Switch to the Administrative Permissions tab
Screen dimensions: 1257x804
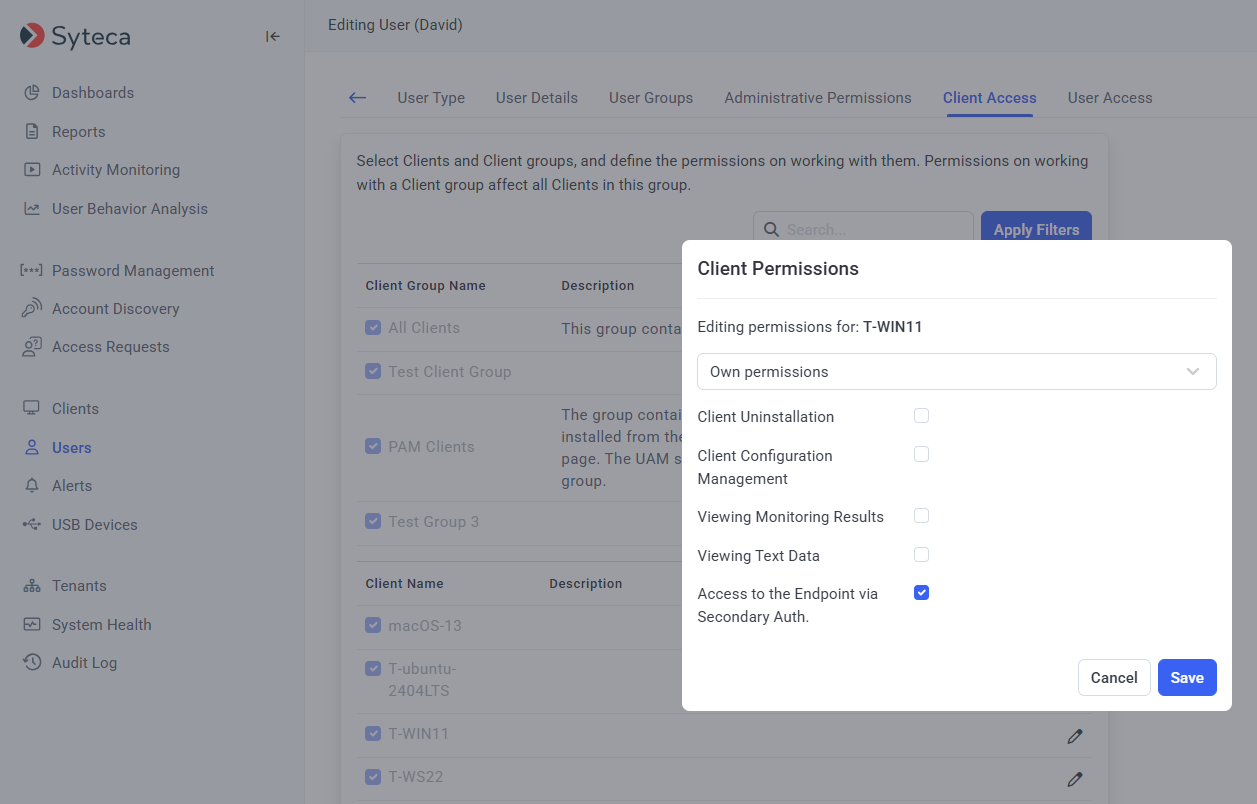[817, 98]
